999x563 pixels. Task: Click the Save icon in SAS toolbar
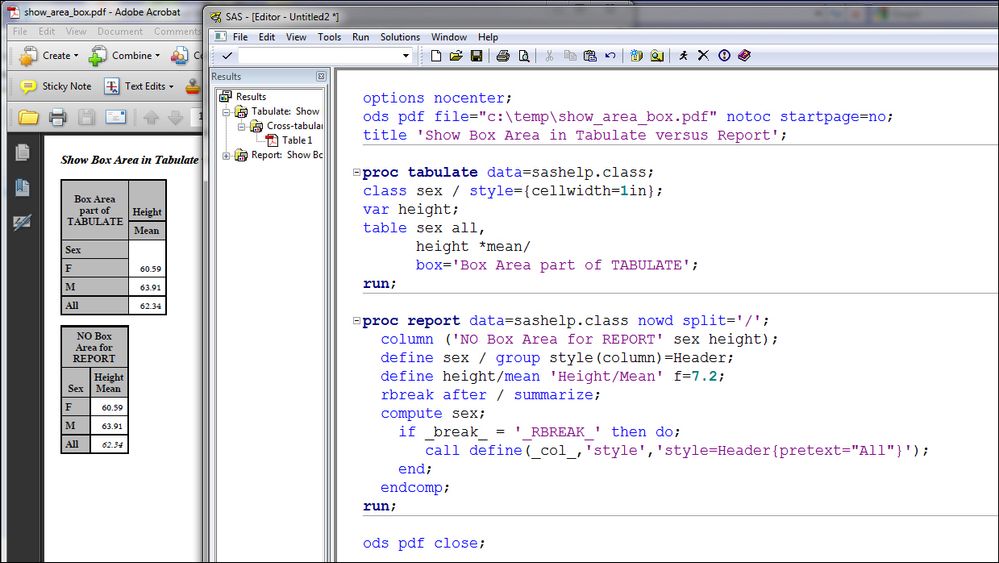[x=477, y=56]
